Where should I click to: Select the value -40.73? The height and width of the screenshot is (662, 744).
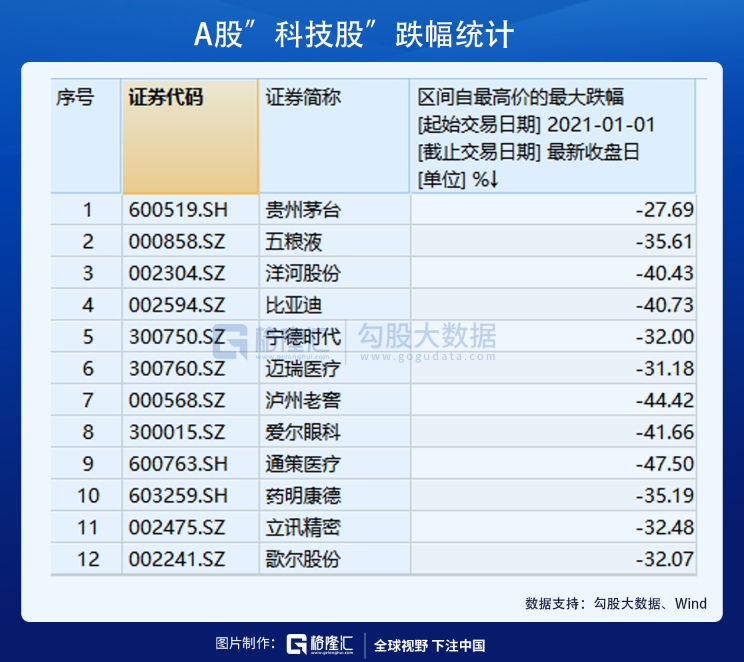tap(664, 305)
